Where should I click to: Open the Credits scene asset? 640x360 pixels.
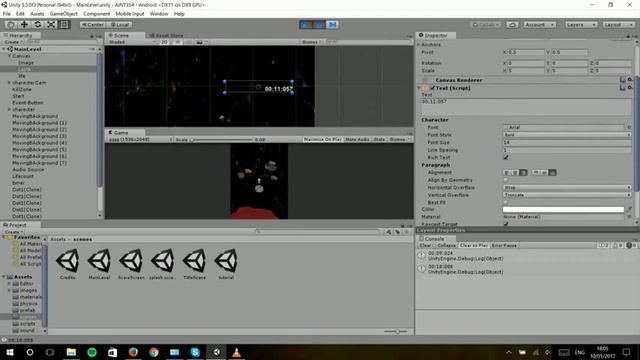click(68, 263)
